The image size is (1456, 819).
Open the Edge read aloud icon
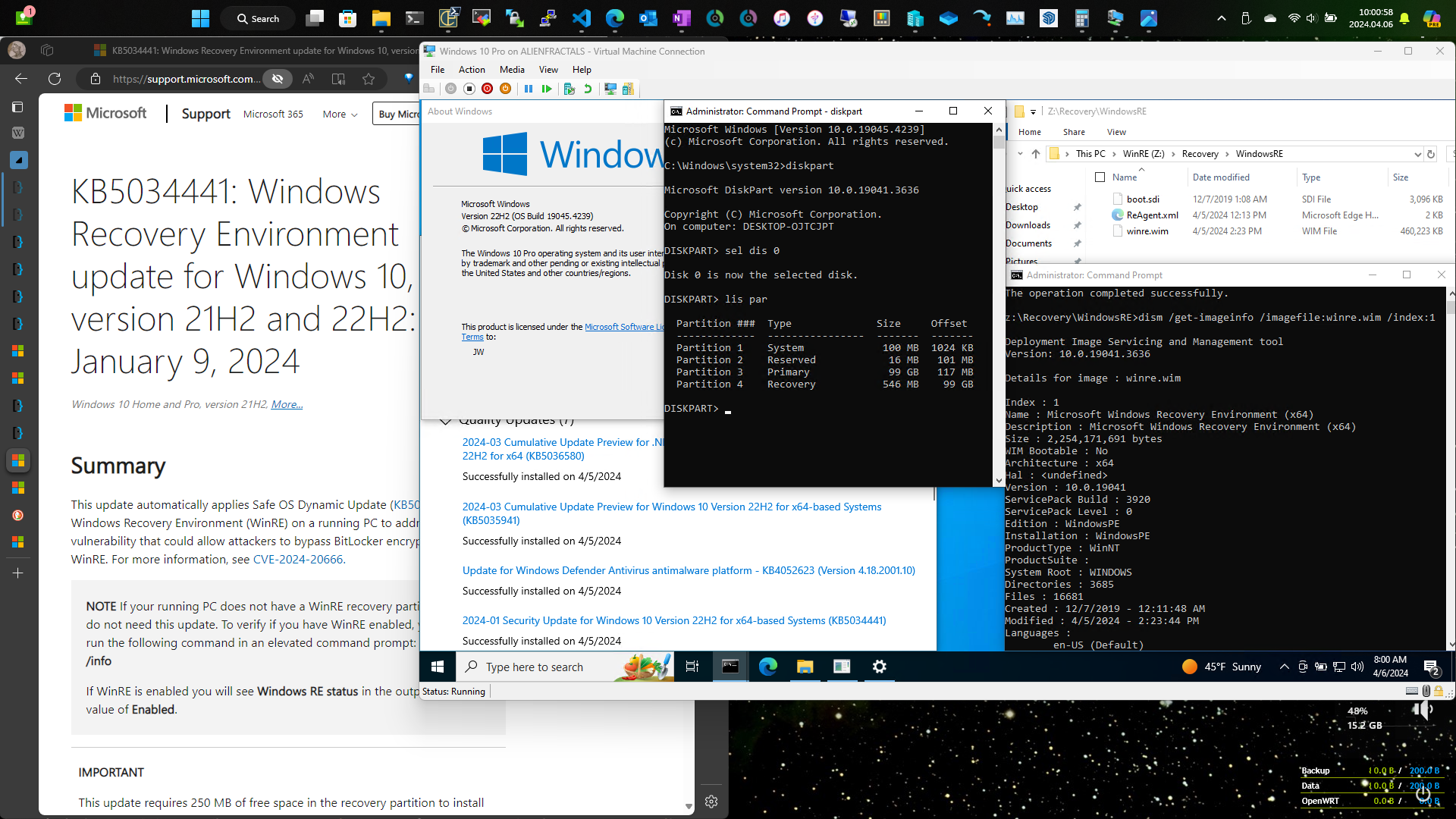(x=308, y=79)
